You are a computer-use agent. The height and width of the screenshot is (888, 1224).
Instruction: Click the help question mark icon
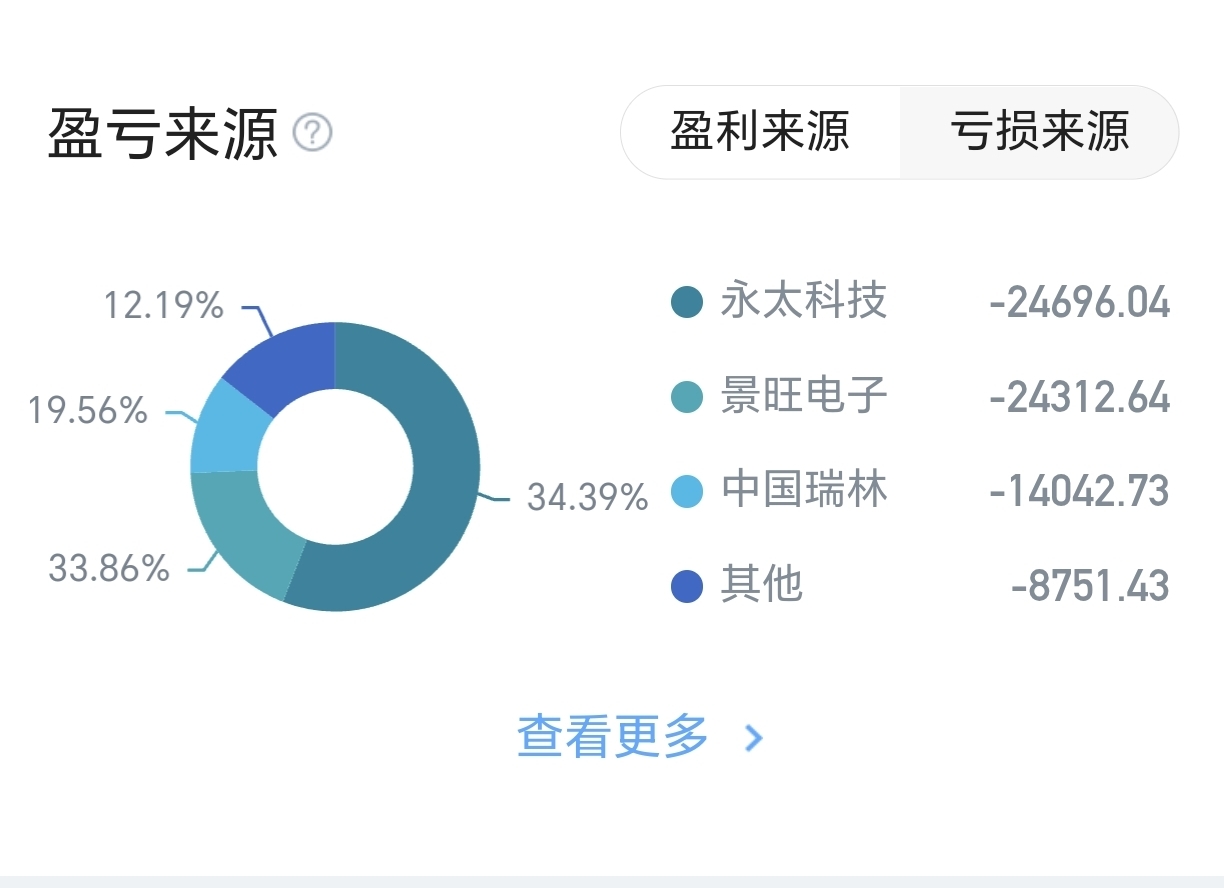point(312,132)
